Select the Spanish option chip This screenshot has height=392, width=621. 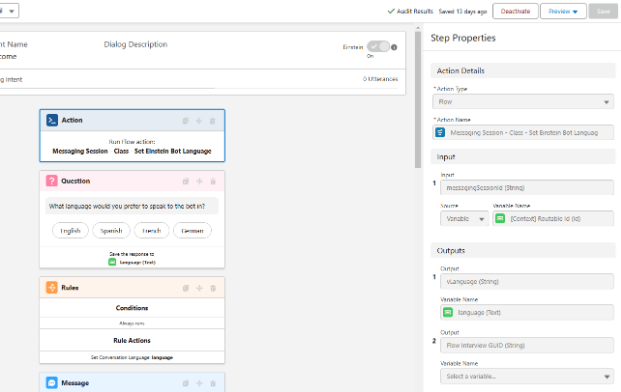(111, 230)
